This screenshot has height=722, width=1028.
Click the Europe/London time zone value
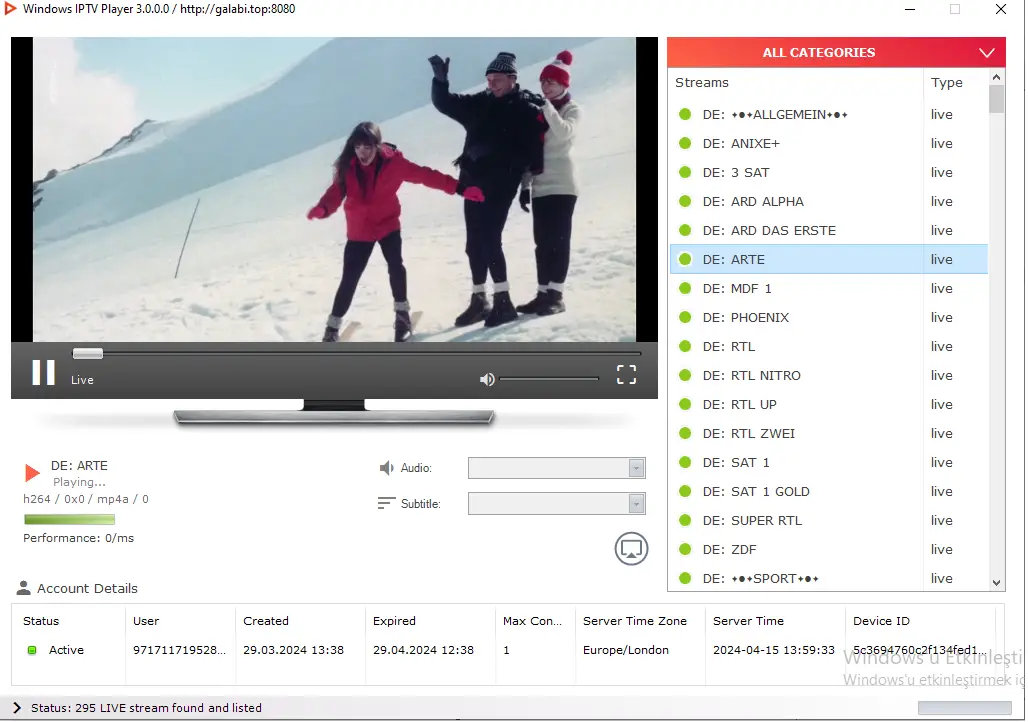coord(626,650)
